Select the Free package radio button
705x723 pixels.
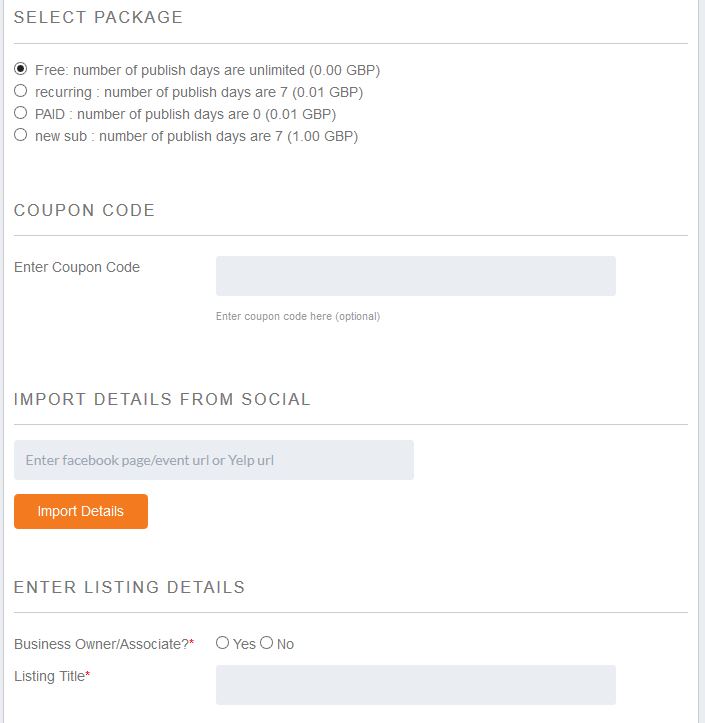[x=21, y=69]
